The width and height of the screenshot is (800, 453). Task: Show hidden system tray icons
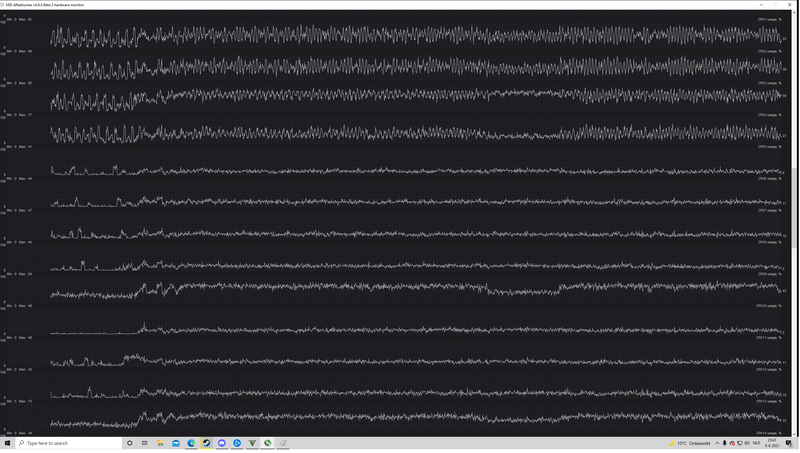coord(717,443)
